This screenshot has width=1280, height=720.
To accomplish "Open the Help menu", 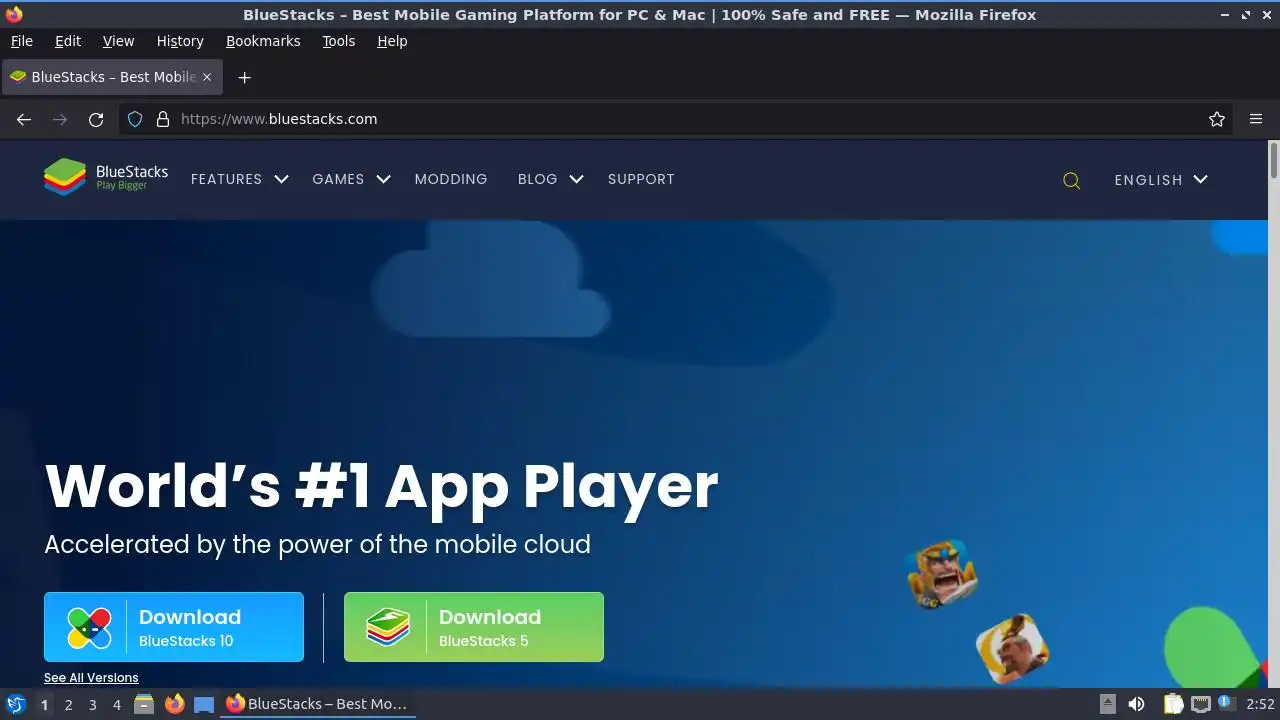I will coord(392,41).
